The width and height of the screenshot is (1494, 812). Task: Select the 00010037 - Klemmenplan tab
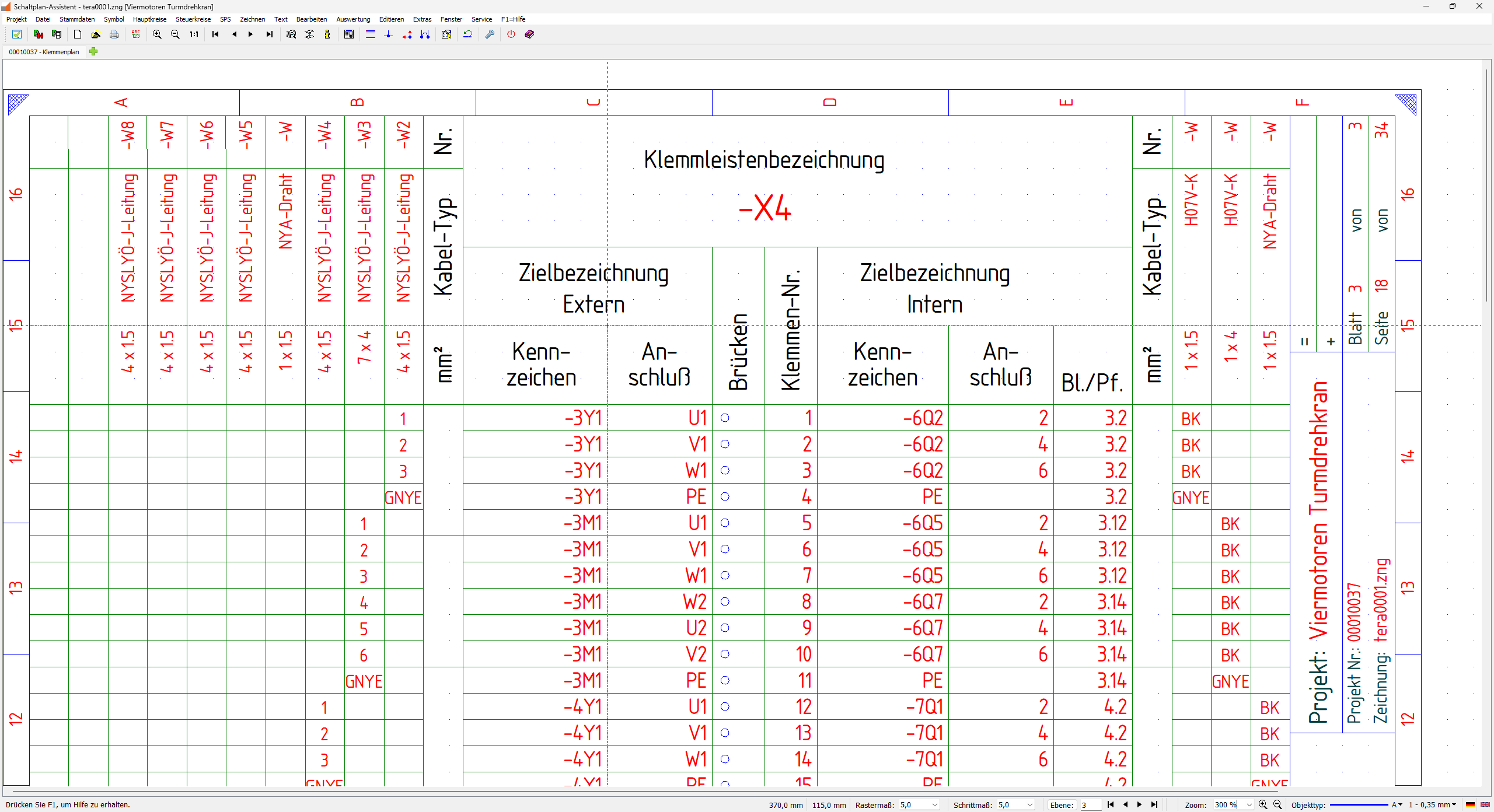pyautogui.click(x=44, y=52)
